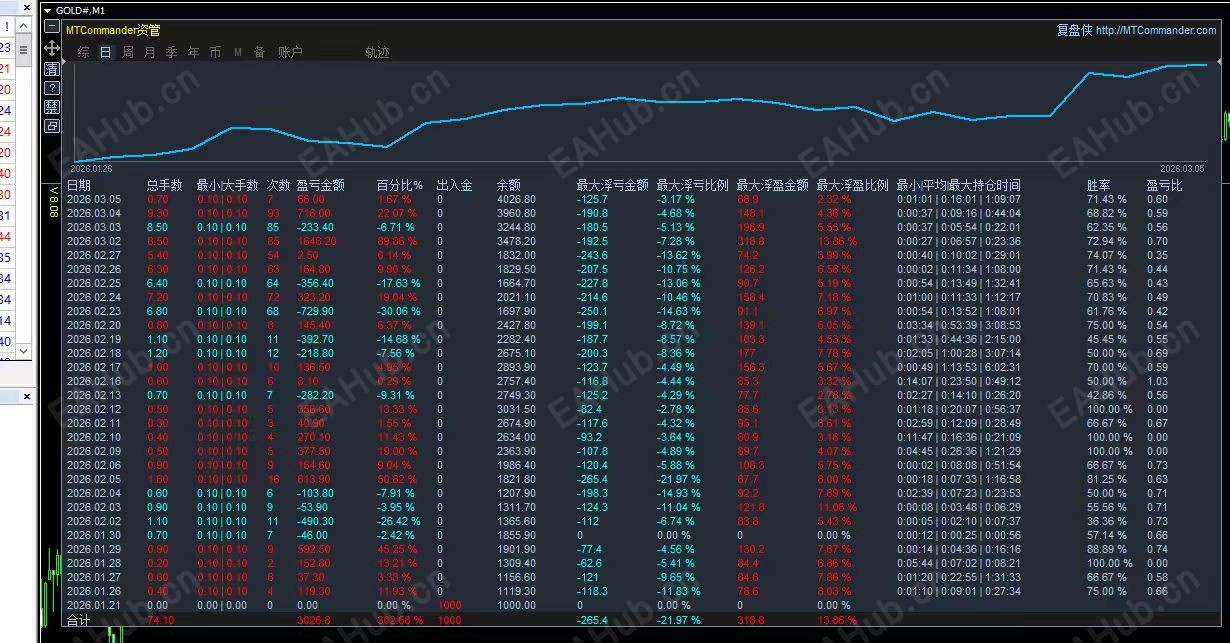
Task: Click the ! column header in left panel
Action: pyautogui.click(x=7, y=26)
